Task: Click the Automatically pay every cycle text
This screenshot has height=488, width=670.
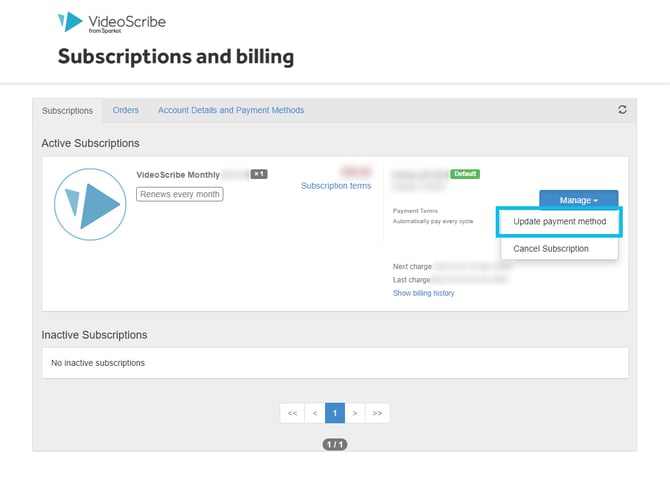Action: pyautogui.click(x=433, y=221)
